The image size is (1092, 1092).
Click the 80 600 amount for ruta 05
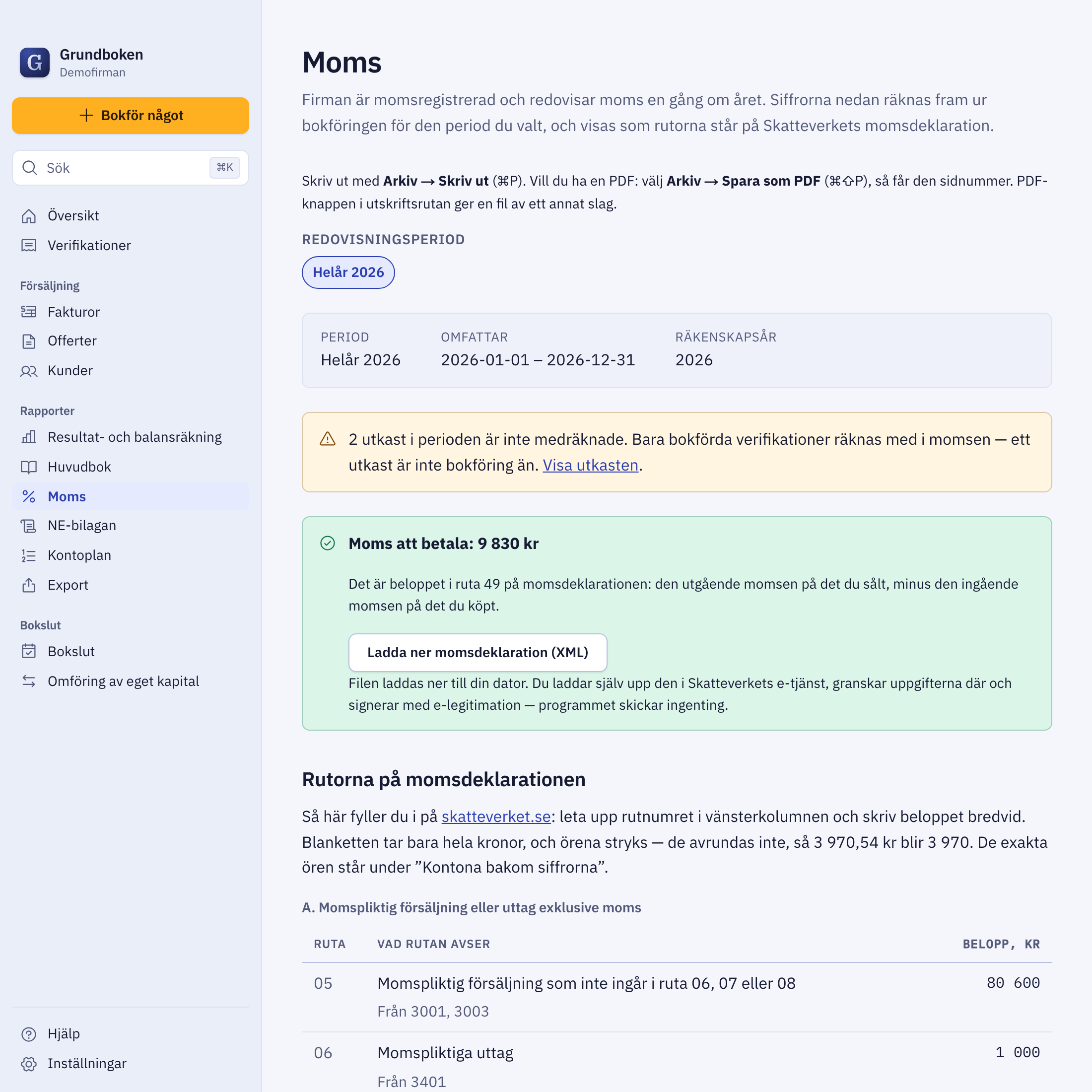1014,983
